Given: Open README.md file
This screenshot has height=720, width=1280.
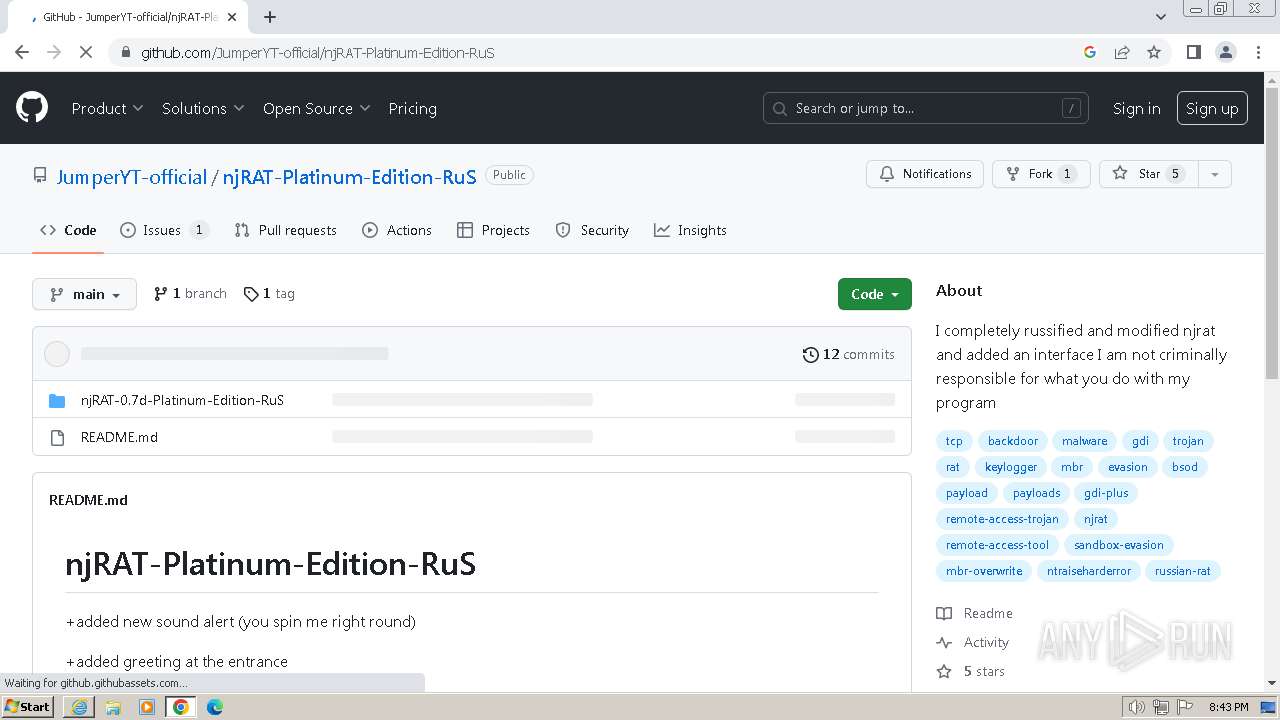Looking at the screenshot, I should click(119, 437).
